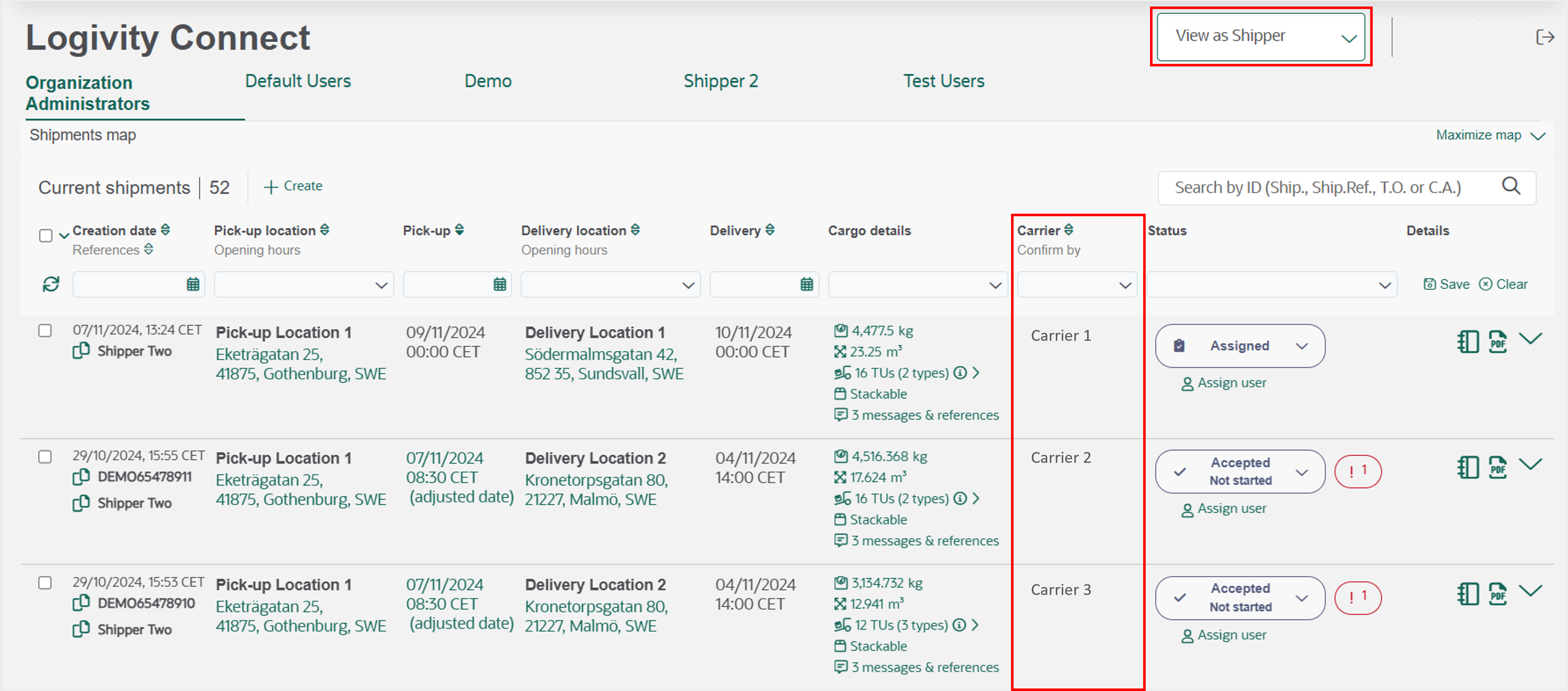Open Pick-up date calendar picker icon
The image size is (1568, 691).
tap(500, 284)
